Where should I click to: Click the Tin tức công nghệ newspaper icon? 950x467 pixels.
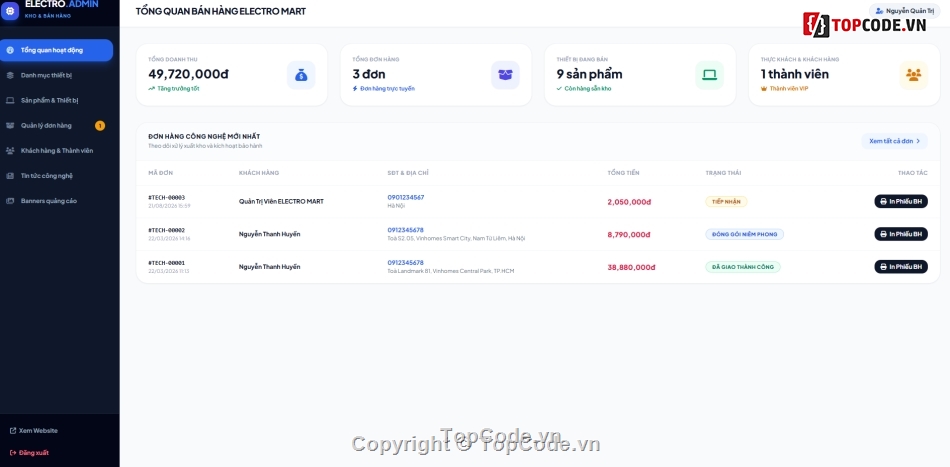(10, 176)
